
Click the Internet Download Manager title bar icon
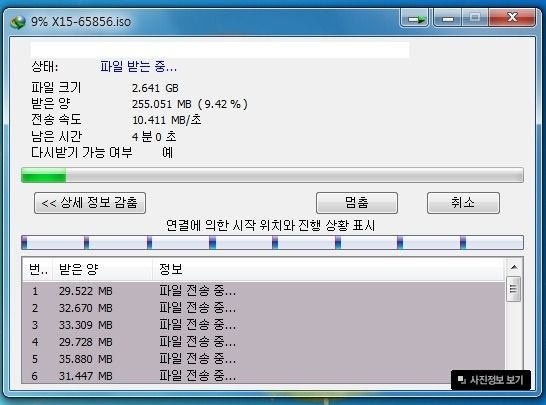coord(18,22)
